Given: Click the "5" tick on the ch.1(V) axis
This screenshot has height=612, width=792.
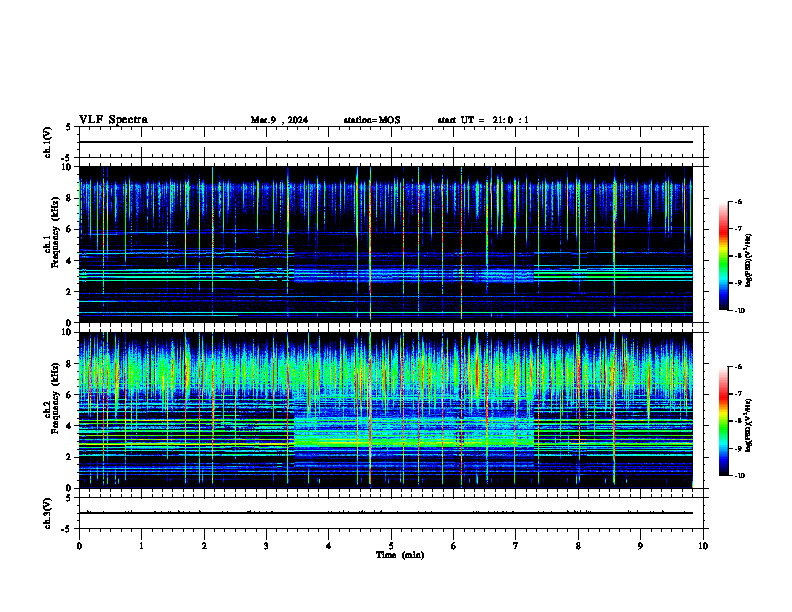Looking at the screenshot, I should tap(69, 127).
